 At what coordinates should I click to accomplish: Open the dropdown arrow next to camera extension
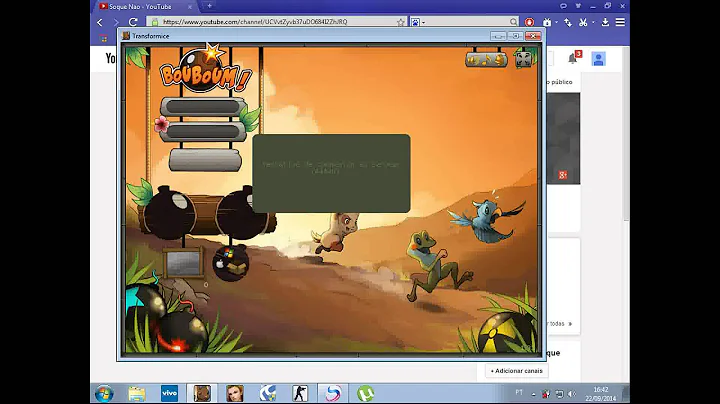tap(556, 22)
